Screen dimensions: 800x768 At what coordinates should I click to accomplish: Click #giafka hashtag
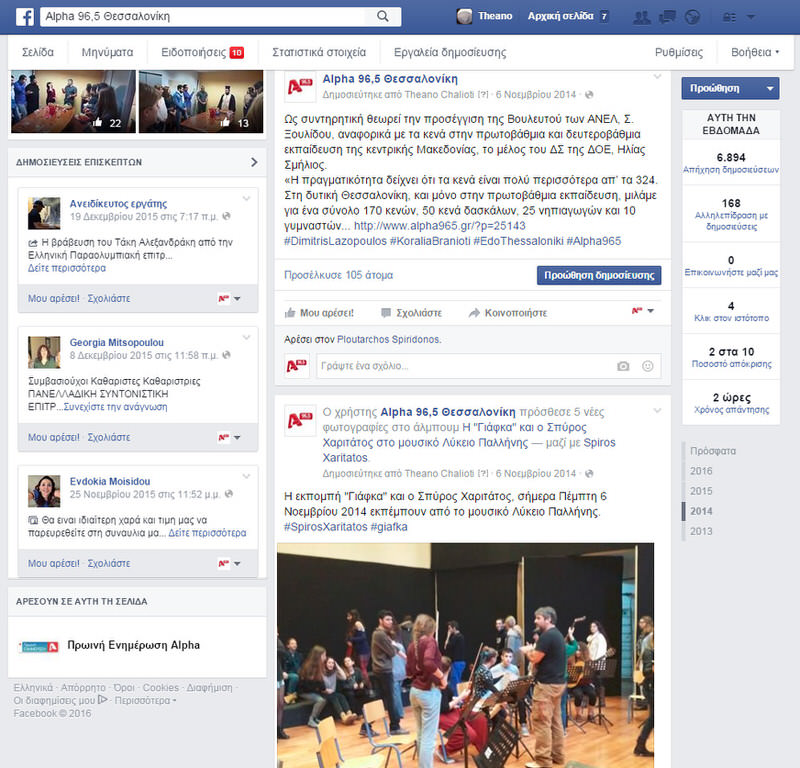pos(389,527)
